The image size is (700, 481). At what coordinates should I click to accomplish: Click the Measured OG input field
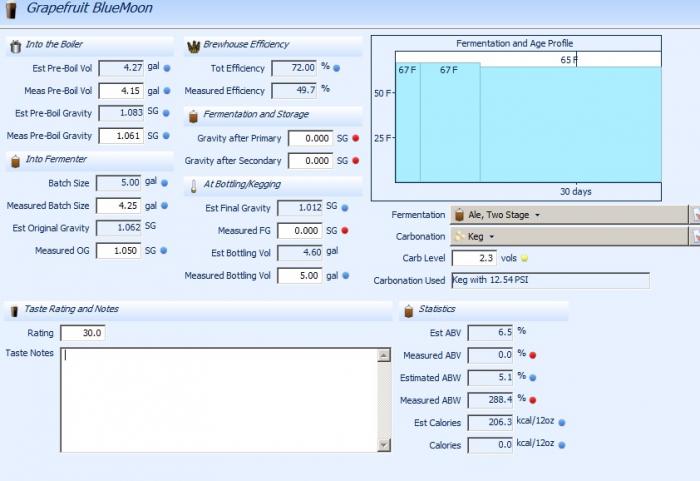point(119,251)
